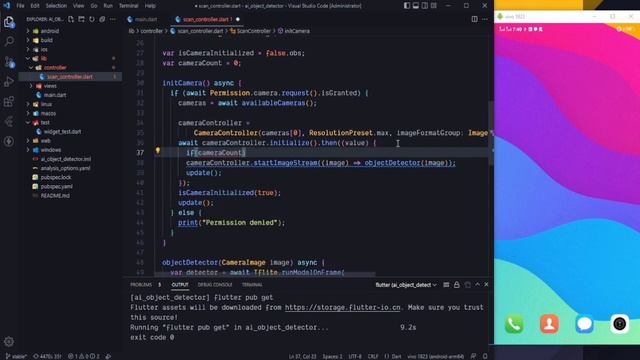Screen dimensions: 640x360
Task: Open the Terminal menu
Action: (128, 6)
